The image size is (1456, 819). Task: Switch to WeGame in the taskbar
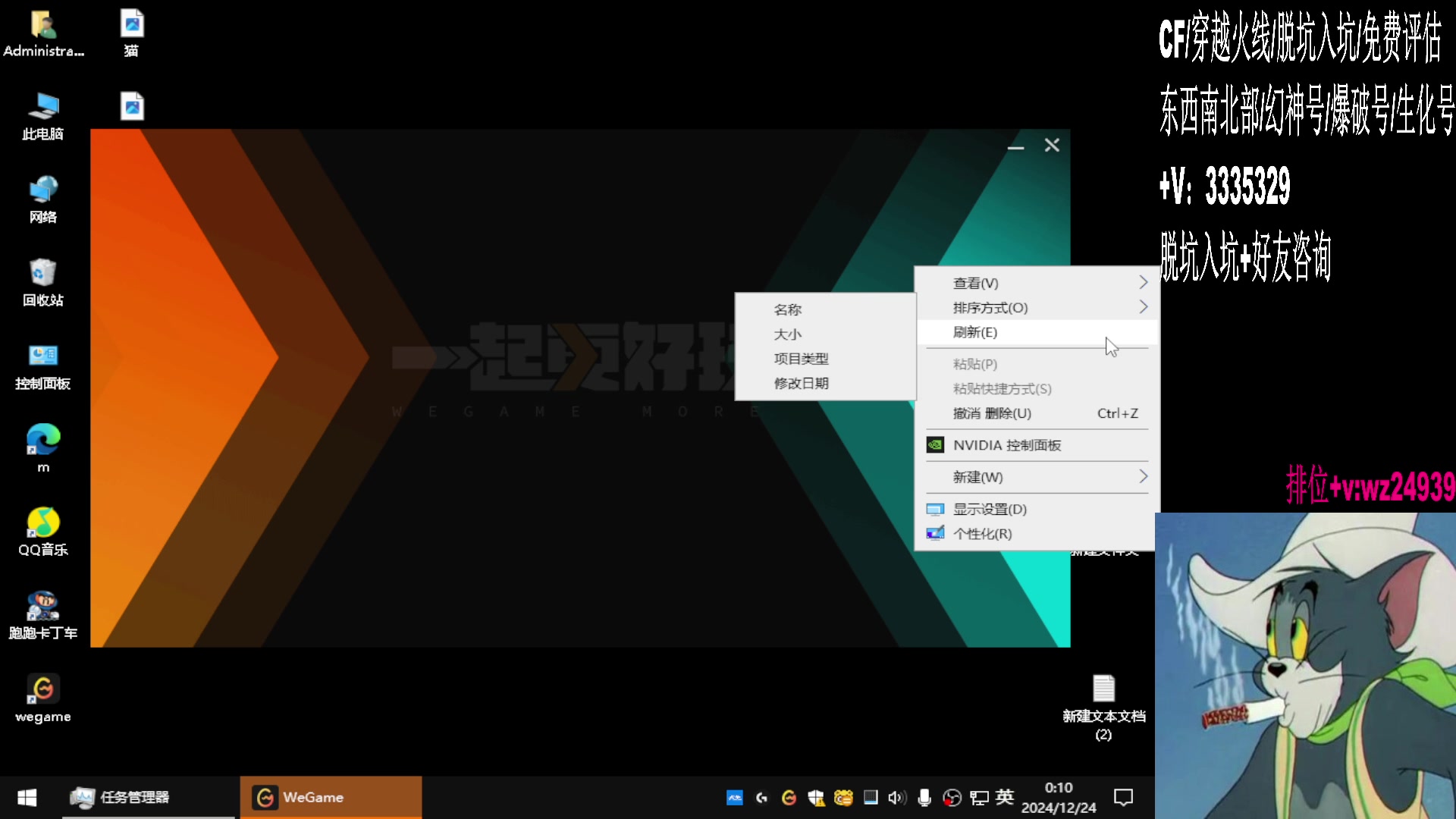pos(331,797)
